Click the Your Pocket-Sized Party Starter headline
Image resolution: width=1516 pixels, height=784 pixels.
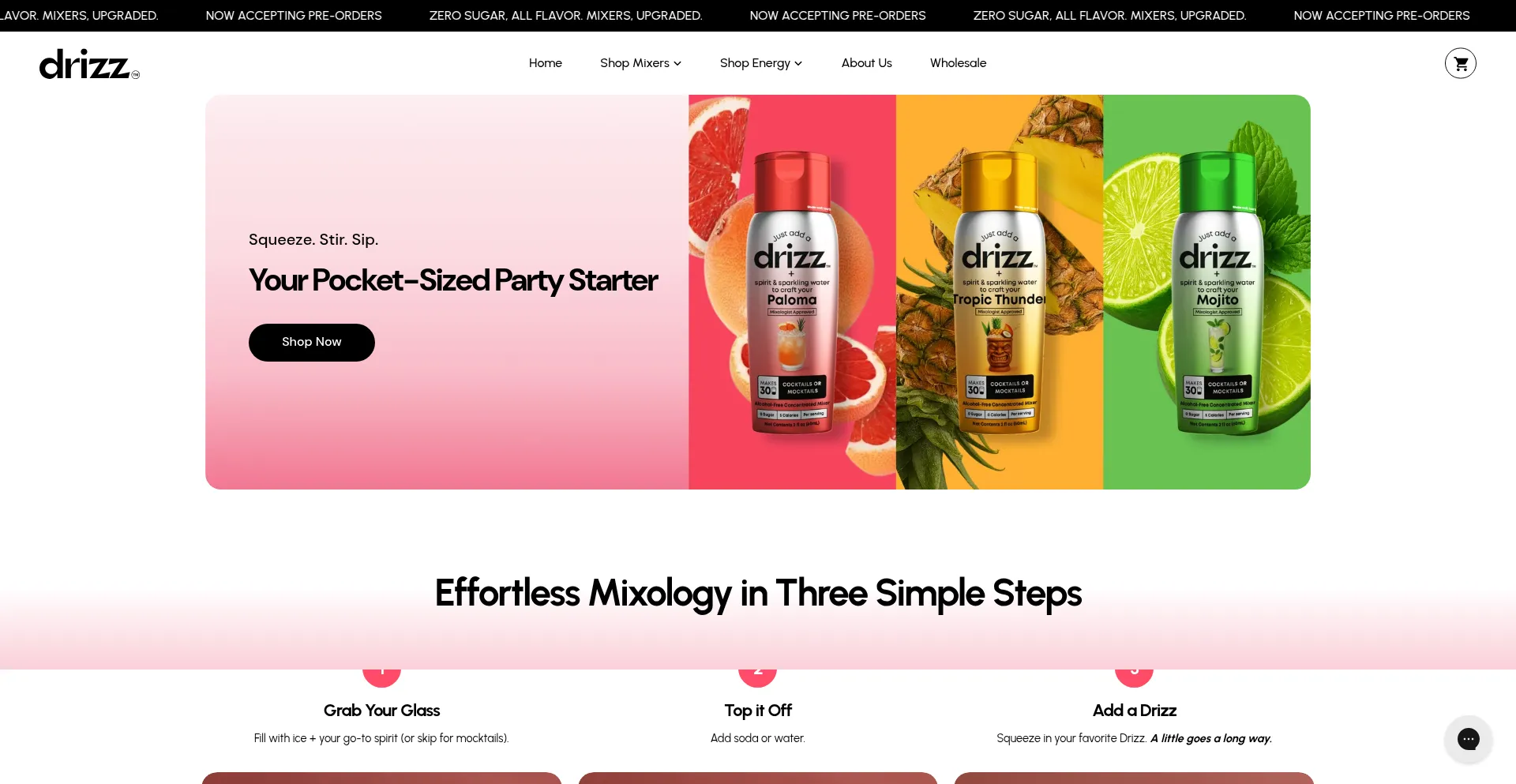pos(453,281)
